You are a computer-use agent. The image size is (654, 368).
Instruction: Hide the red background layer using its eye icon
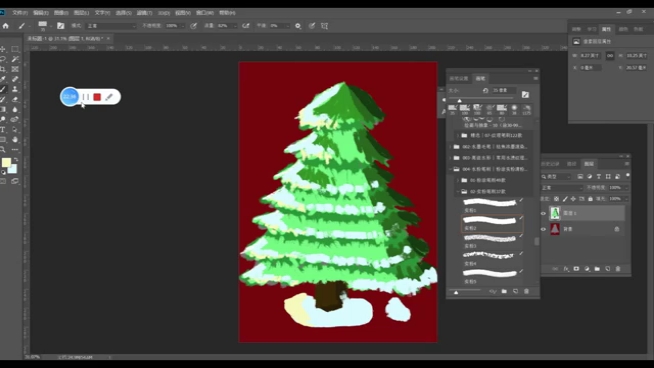543,229
